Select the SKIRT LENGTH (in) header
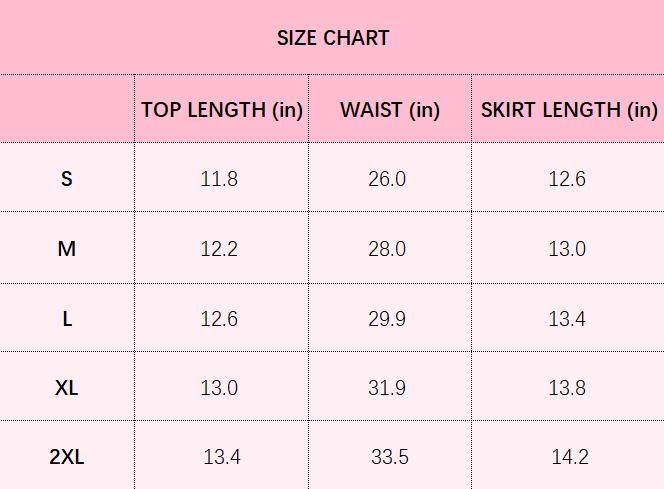The height and width of the screenshot is (489, 664). (x=568, y=110)
